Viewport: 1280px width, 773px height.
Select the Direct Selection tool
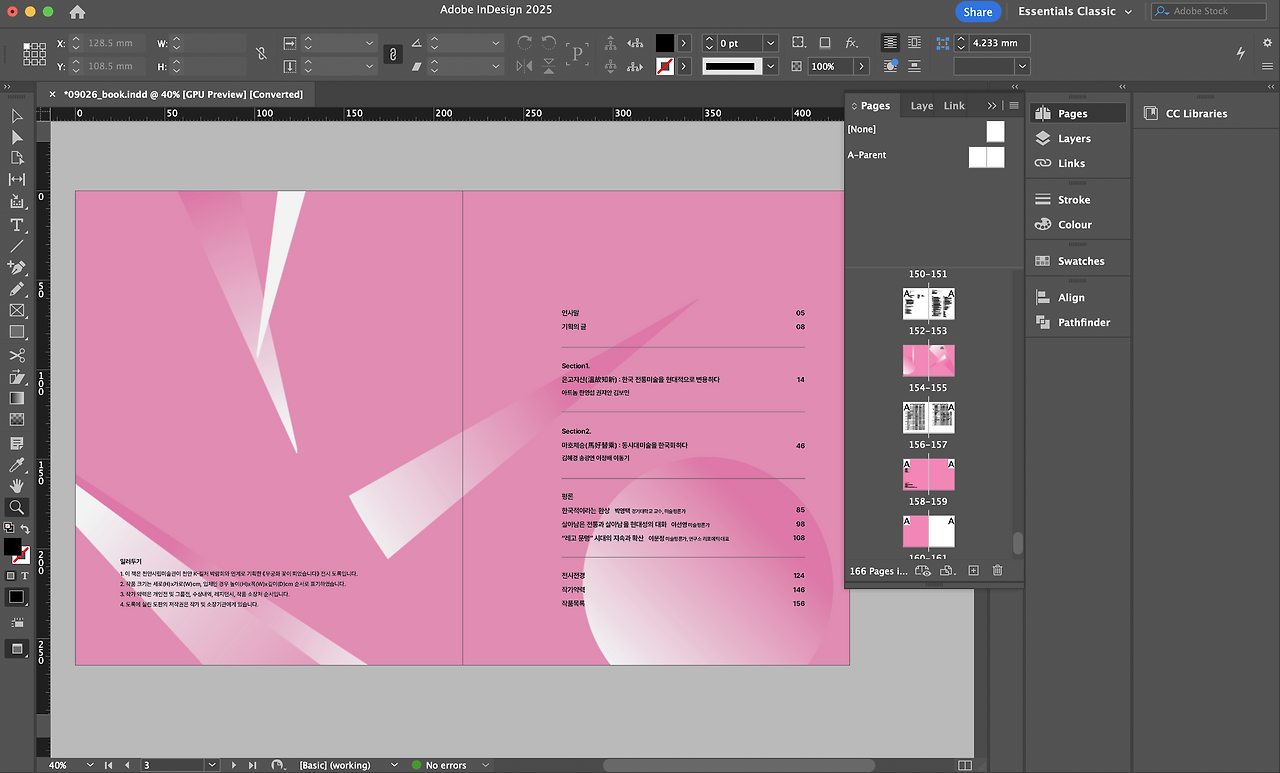[x=17, y=137]
